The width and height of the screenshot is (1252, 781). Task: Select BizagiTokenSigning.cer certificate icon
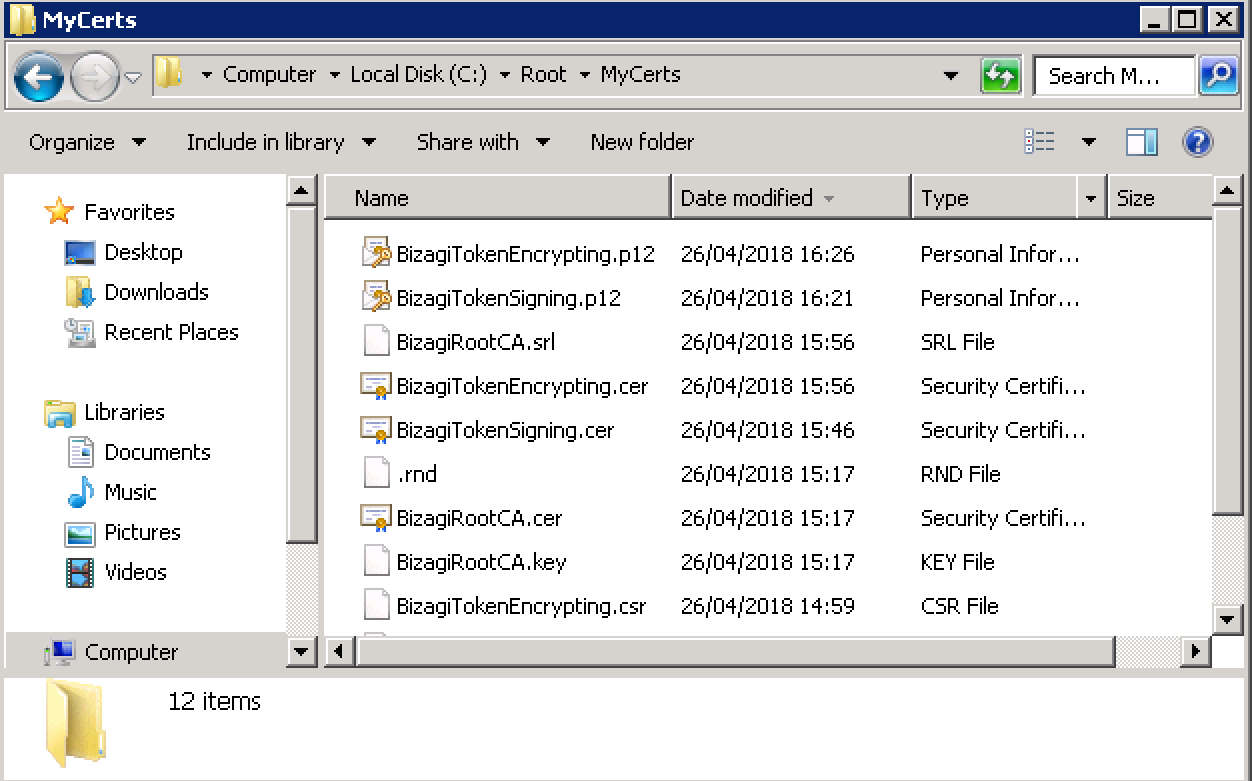pyautogui.click(x=375, y=430)
